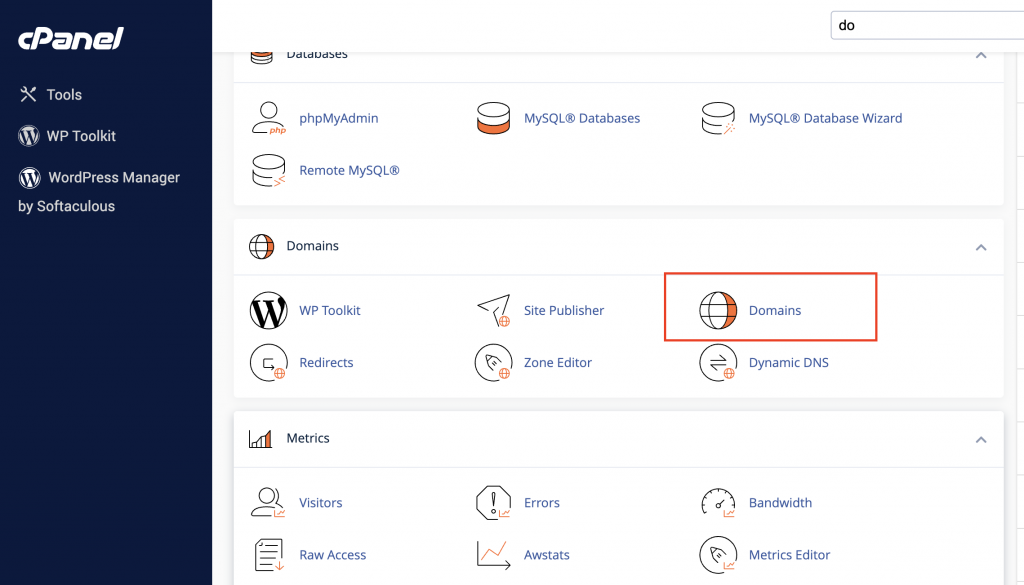Open the Raw Access link

point(332,555)
